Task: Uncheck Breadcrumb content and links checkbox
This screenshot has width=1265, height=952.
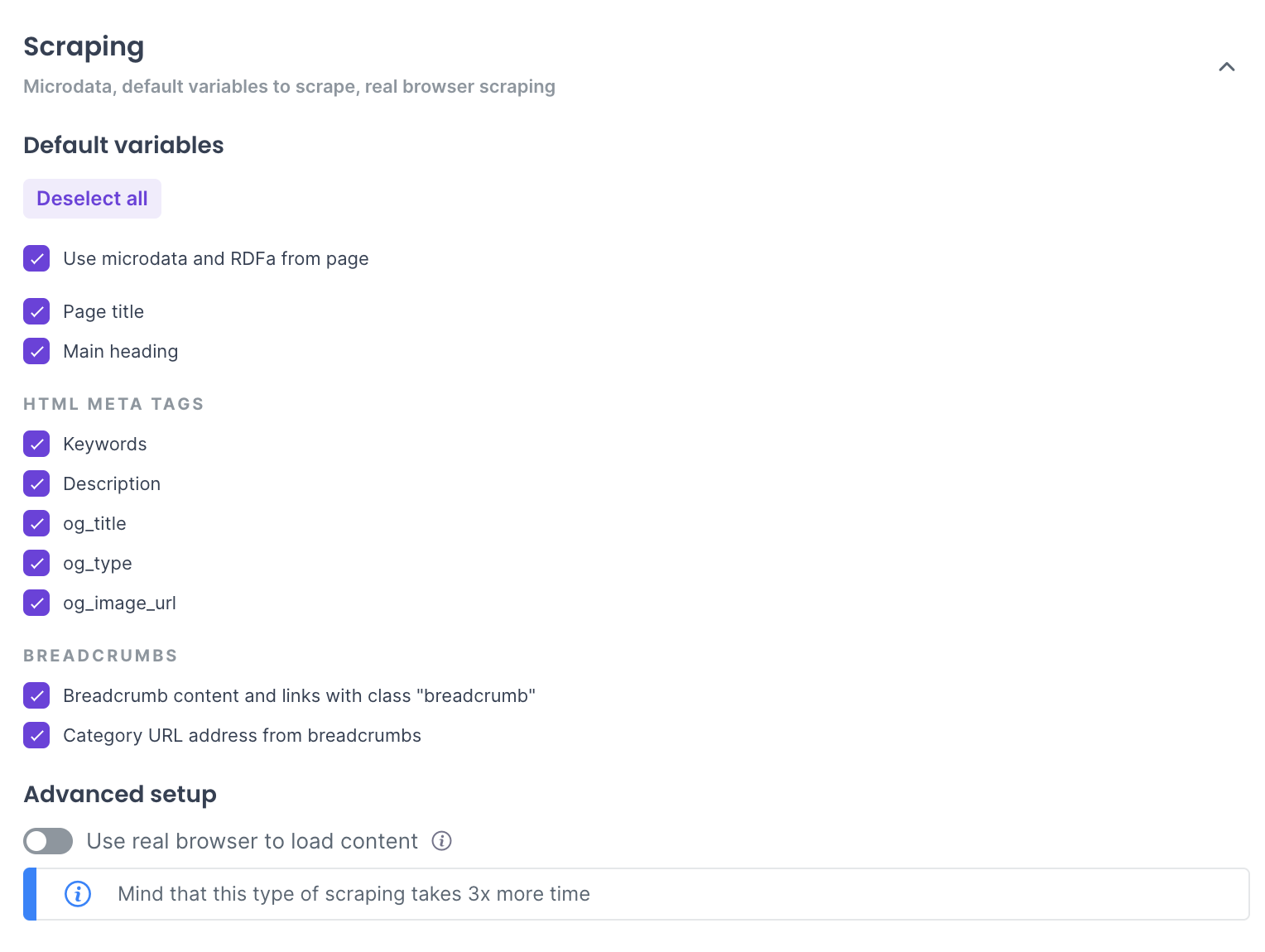Action: click(x=36, y=695)
